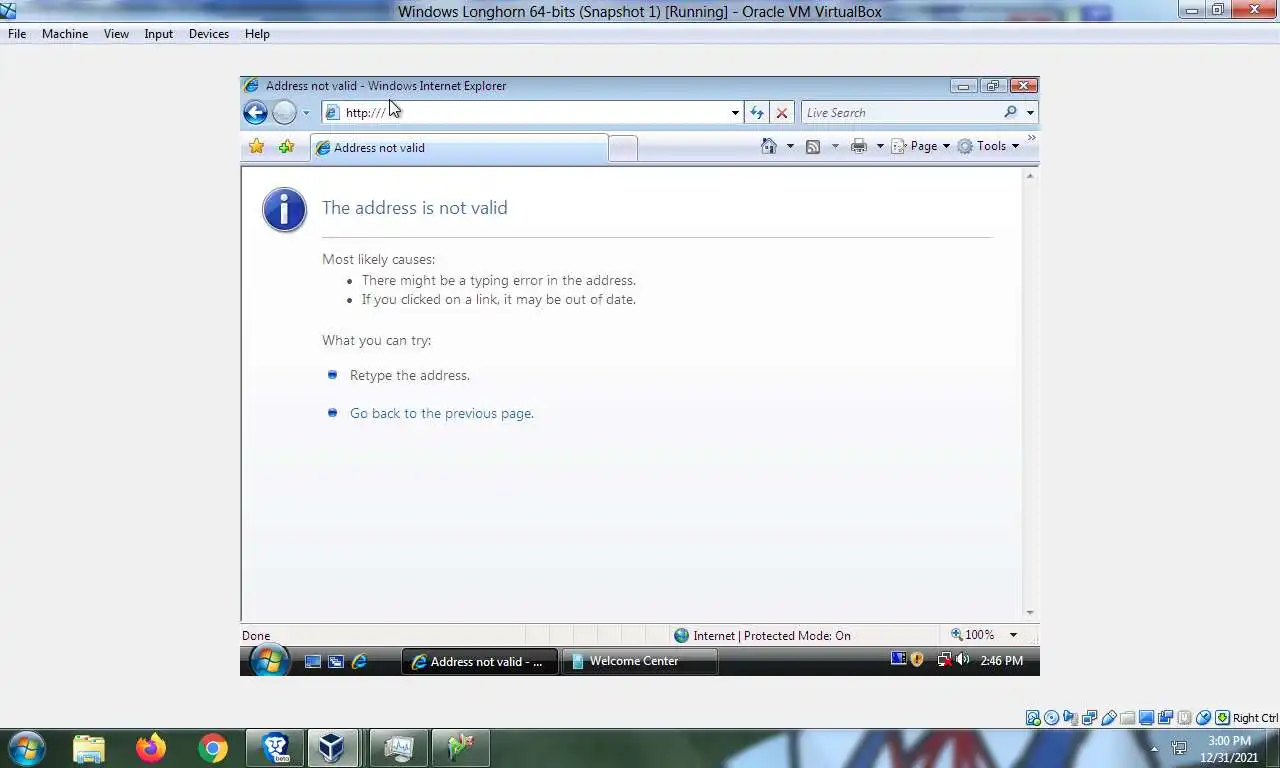Click 'The address is not valid' heading

415,208
